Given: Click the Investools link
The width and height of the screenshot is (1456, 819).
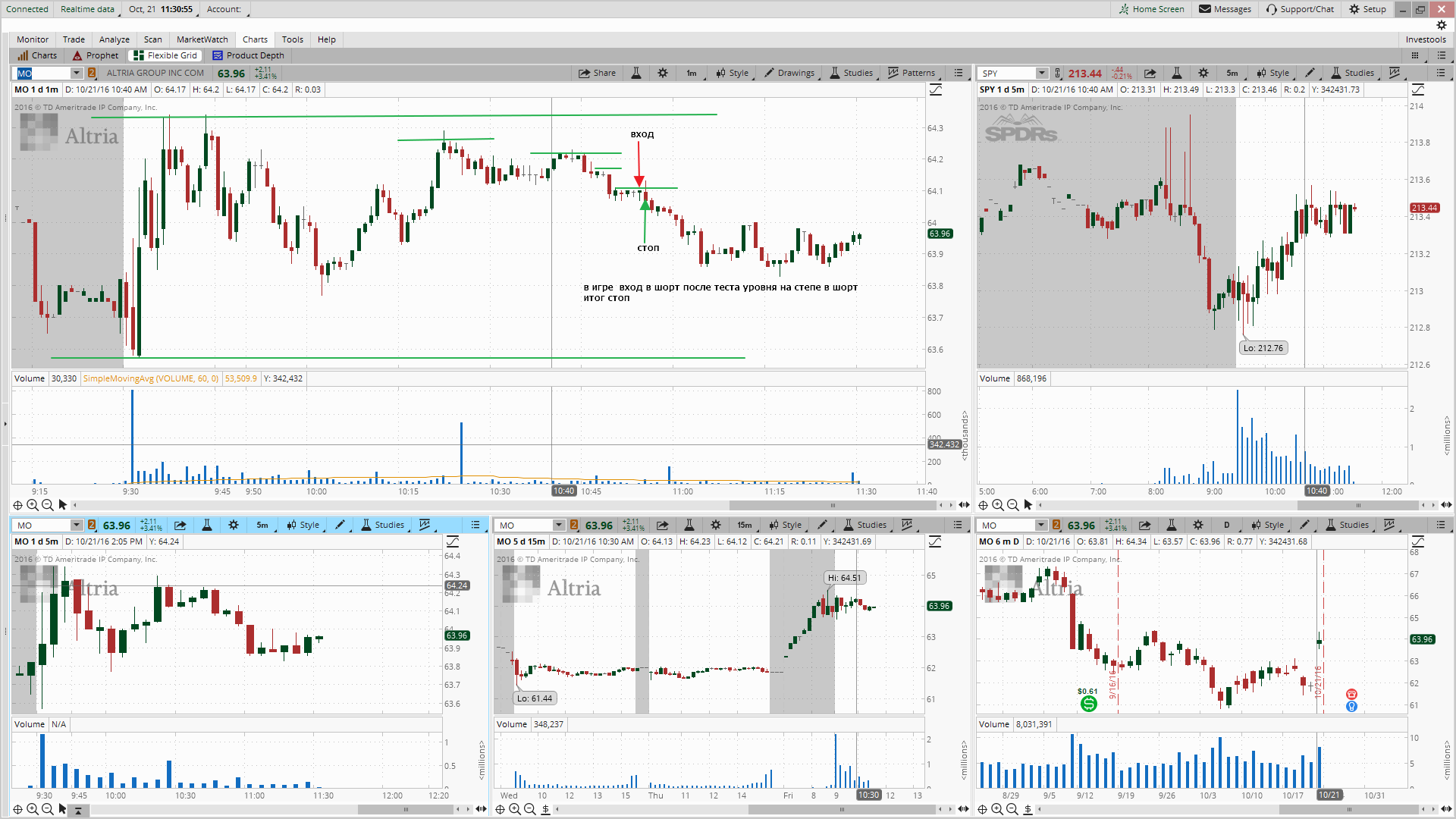Looking at the screenshot, I should [1426, 39].
